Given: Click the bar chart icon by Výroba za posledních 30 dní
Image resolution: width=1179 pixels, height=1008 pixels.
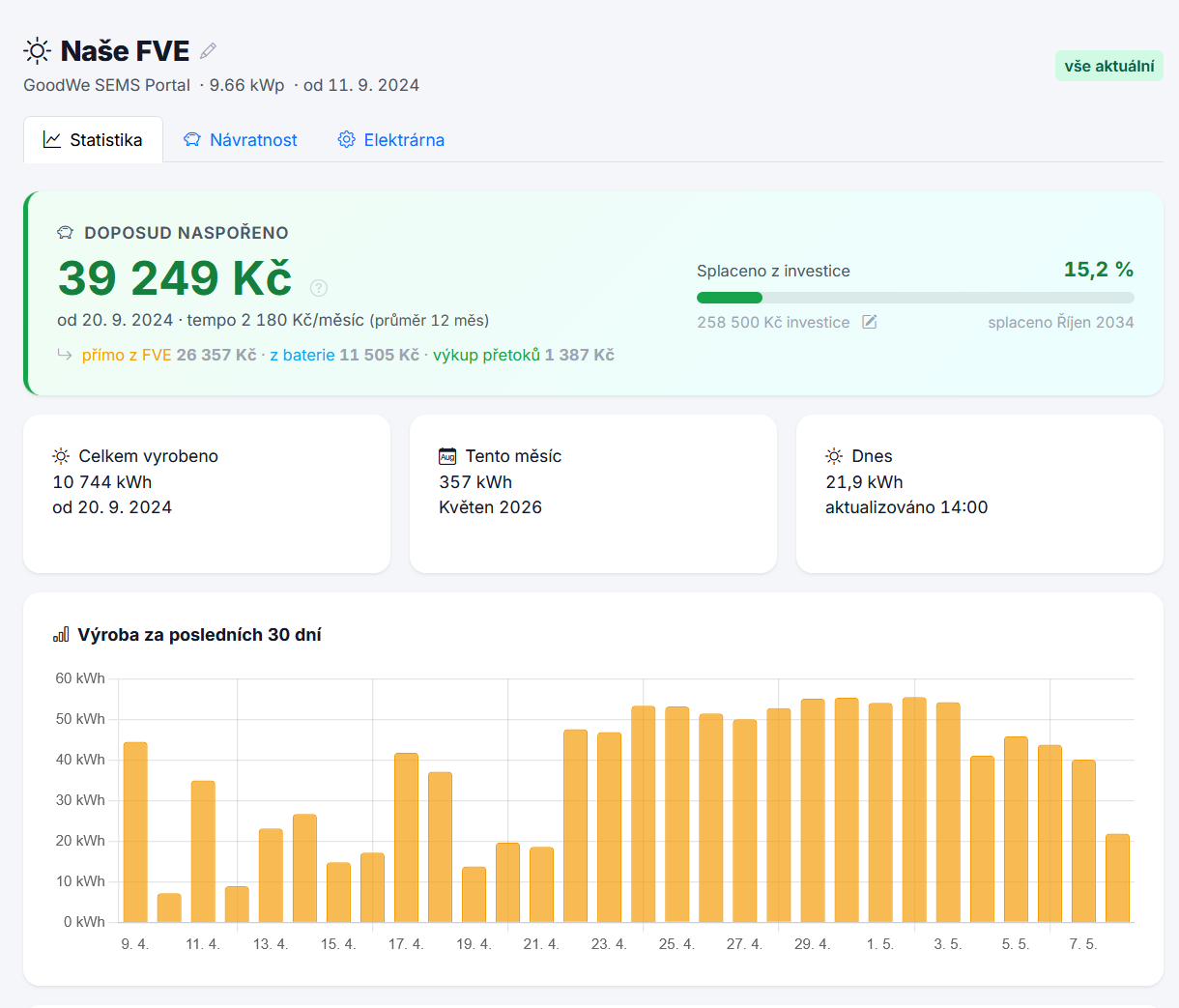Looking at the screenshot, I should [x=61, y=635].
